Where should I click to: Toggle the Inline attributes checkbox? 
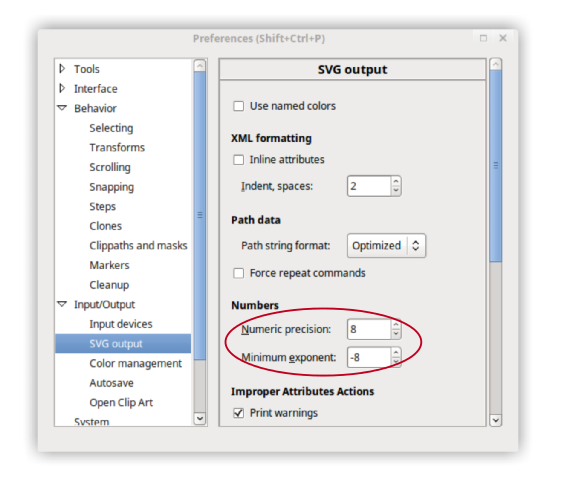click(239, 159)
